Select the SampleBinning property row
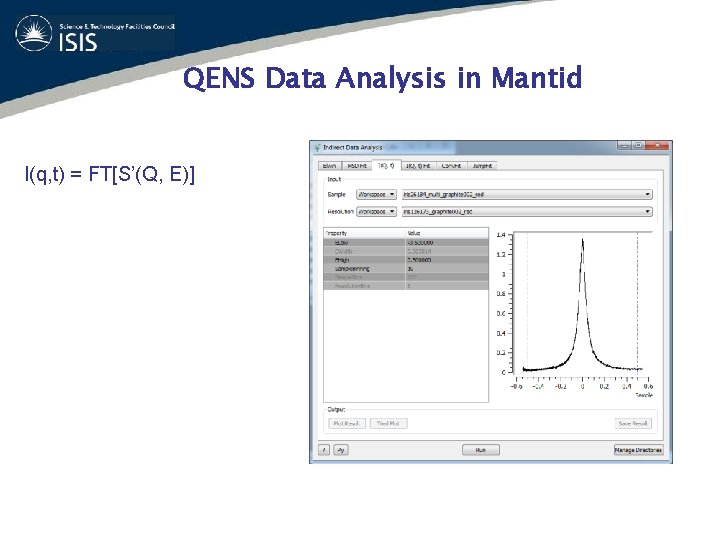The width and height of the screenshot is (720, 540). pyautogui.click(x=406, y=269)
